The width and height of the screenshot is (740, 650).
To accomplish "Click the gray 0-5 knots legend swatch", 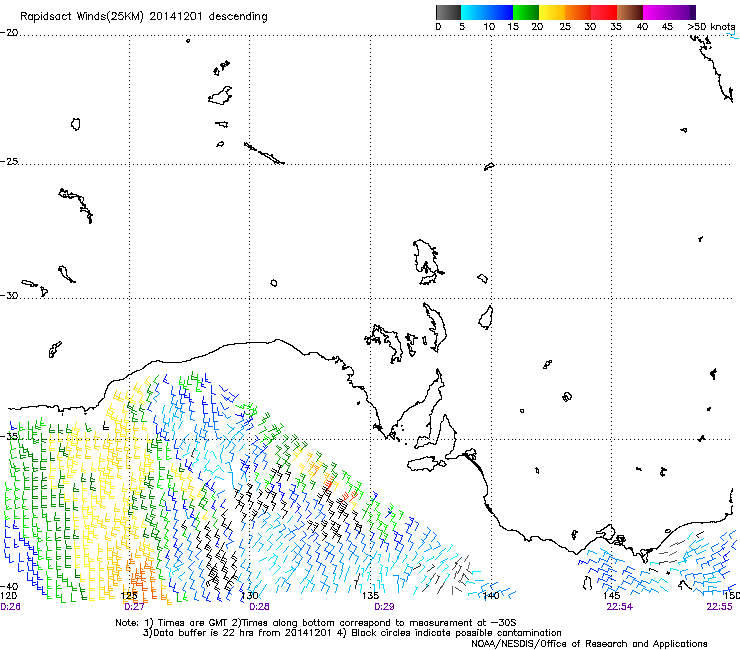I will [x=448, y=12].
